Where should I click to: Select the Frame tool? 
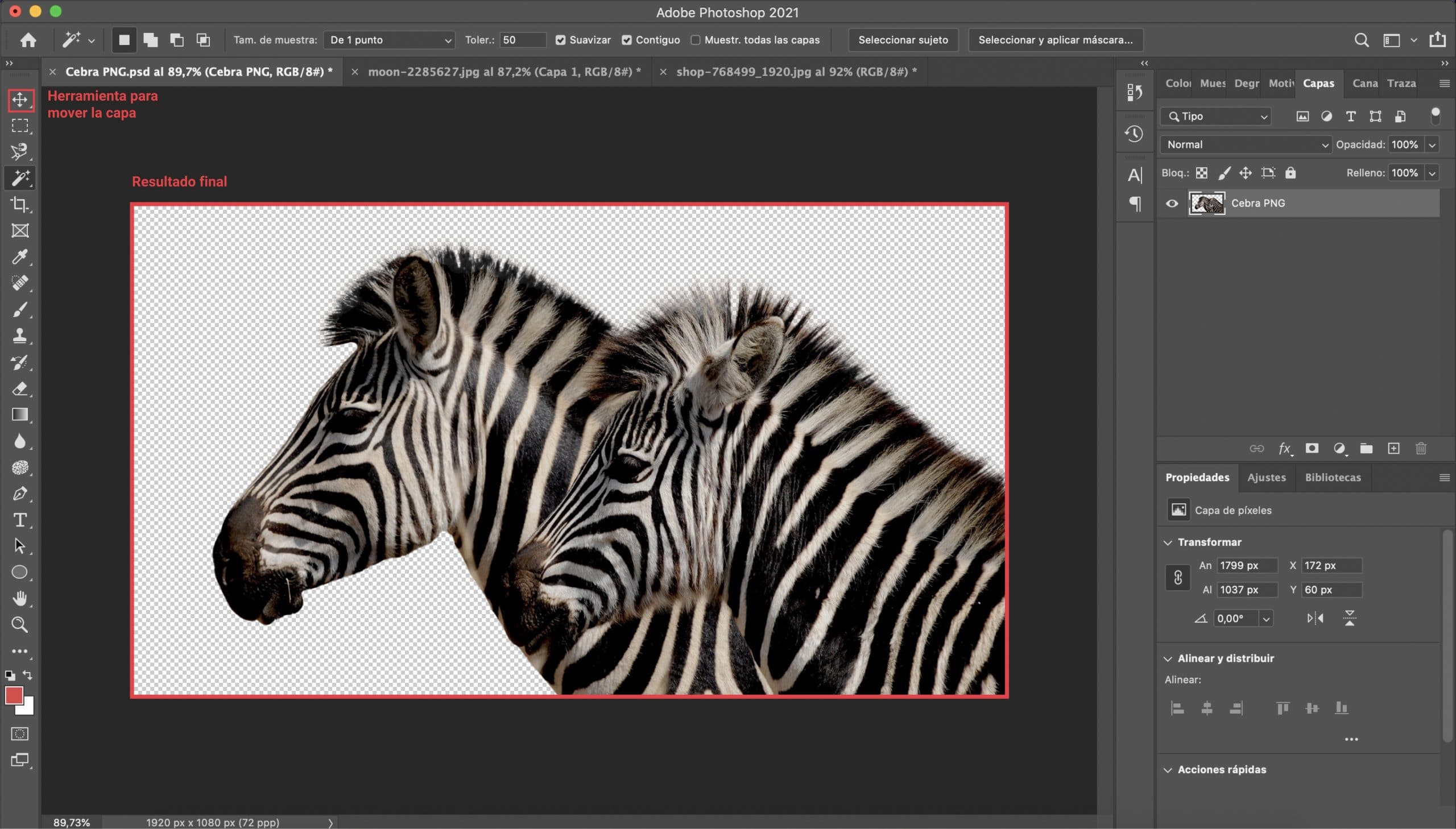click(20, 231)
